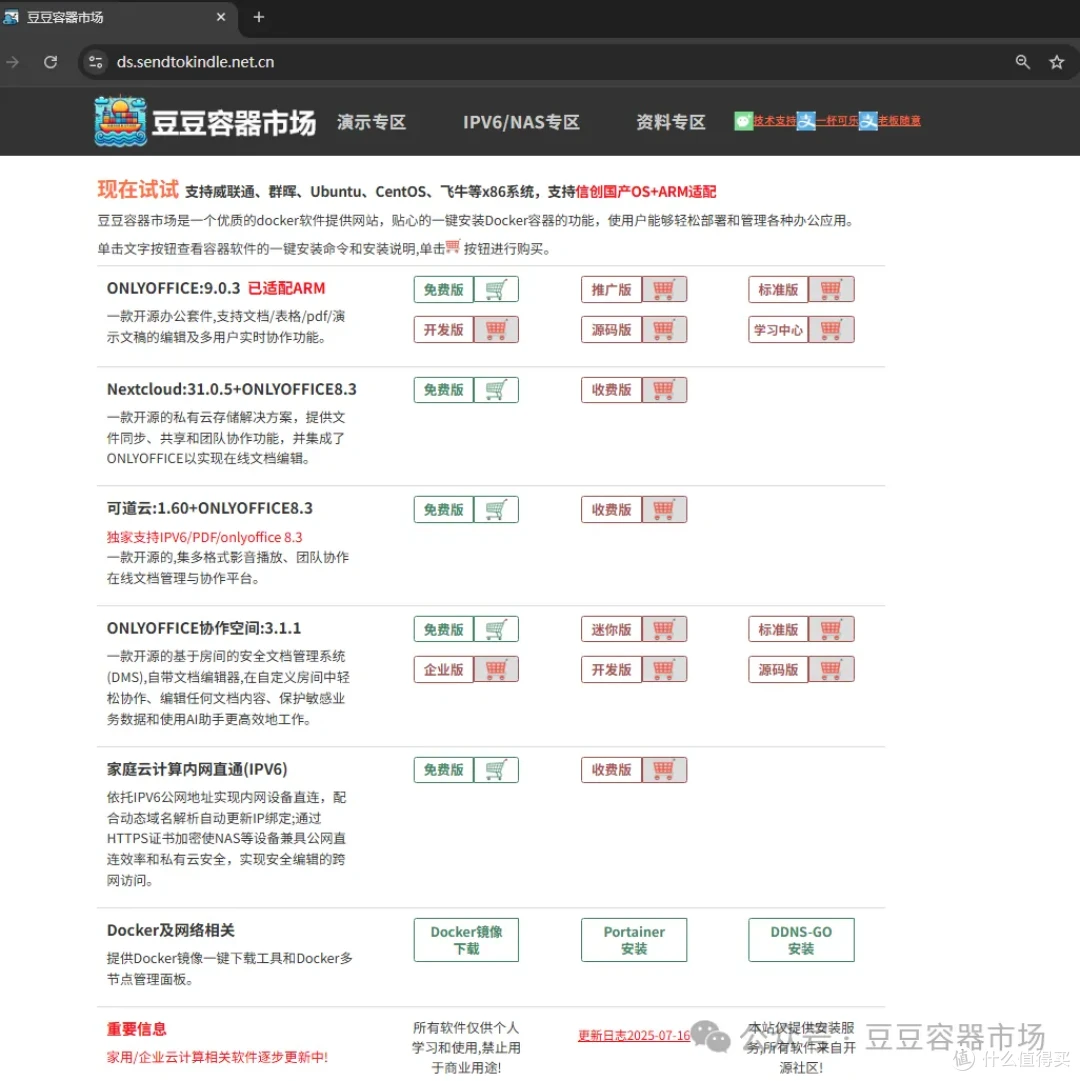Click the ONLYOFFICE 9.0.3 免费版 button

point(444,290)
